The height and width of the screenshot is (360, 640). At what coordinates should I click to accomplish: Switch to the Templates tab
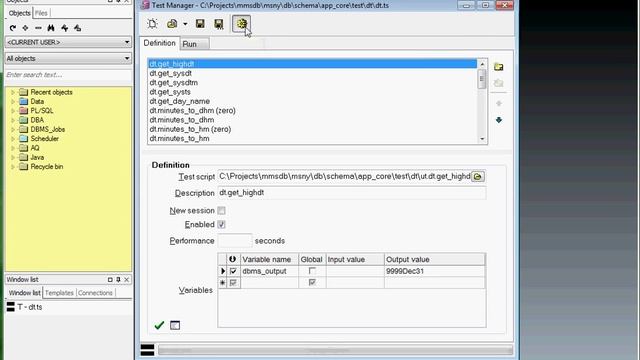pyautogui.click(x=59, y=293)
